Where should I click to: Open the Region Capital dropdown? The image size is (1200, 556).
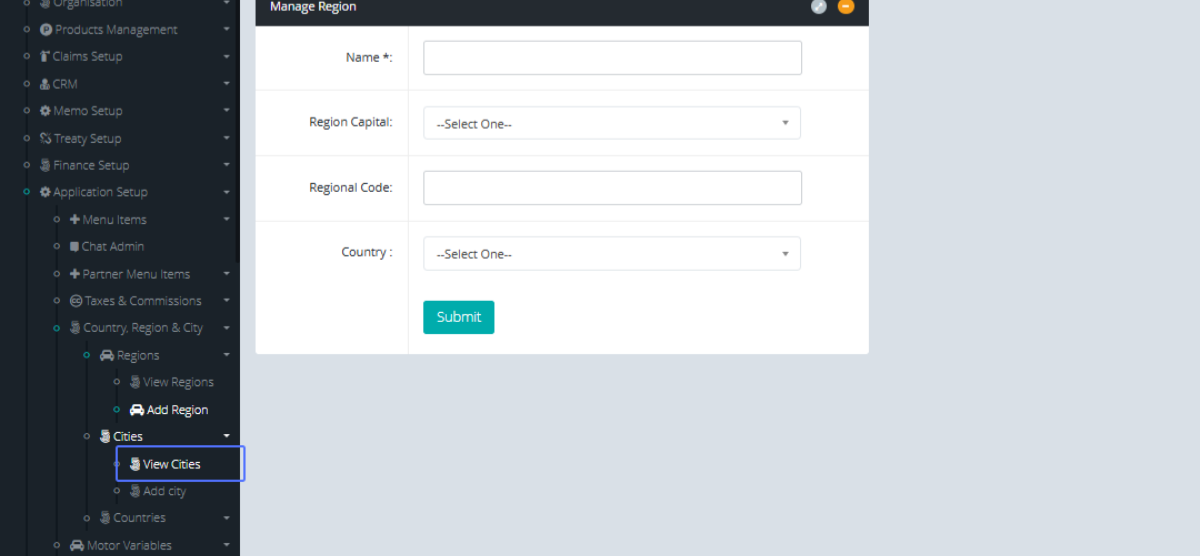[x=612, y=123]
